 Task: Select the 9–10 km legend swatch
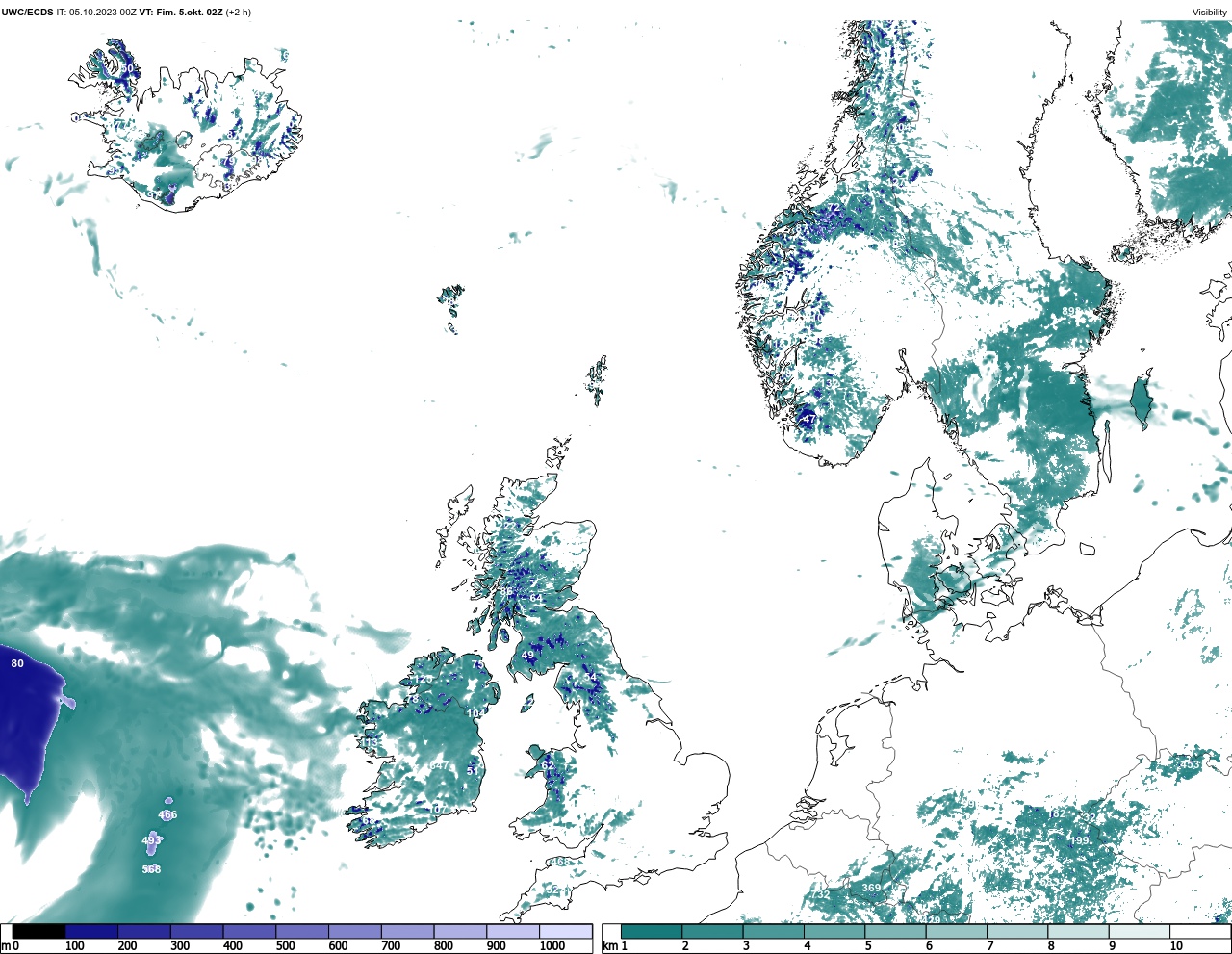pos(1139,931)
